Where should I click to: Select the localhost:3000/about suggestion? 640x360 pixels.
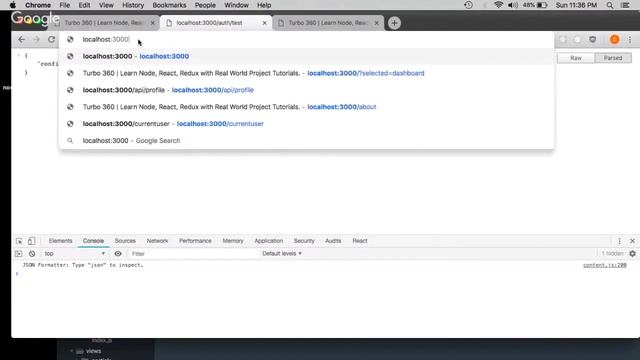coord(307,107)
